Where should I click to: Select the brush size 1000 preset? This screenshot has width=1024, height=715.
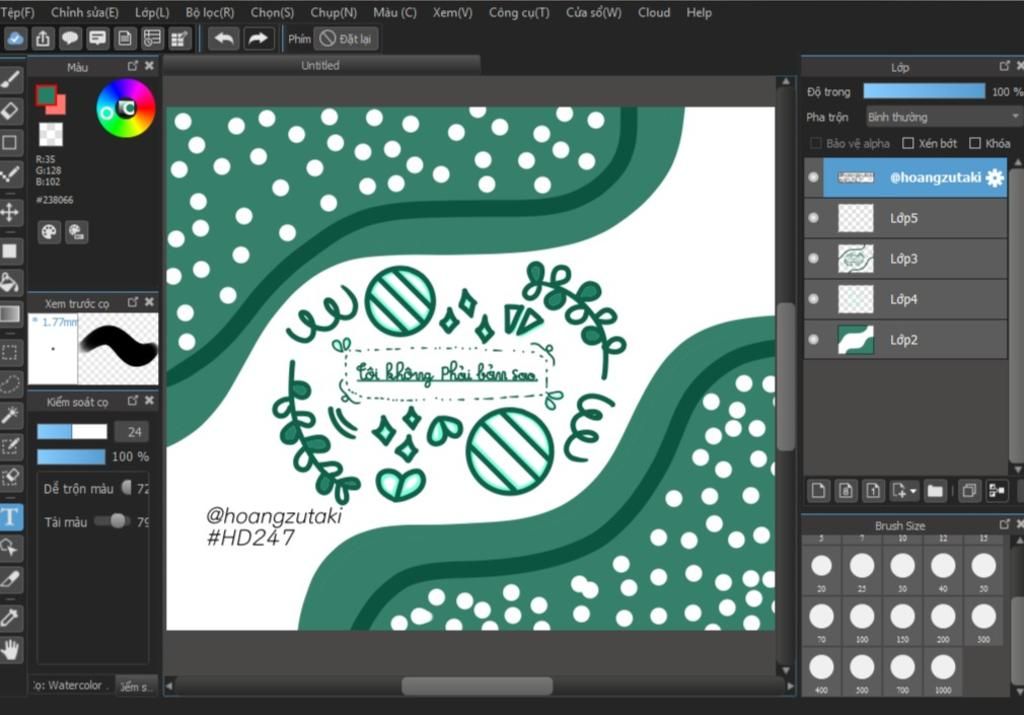coord(943,672)
